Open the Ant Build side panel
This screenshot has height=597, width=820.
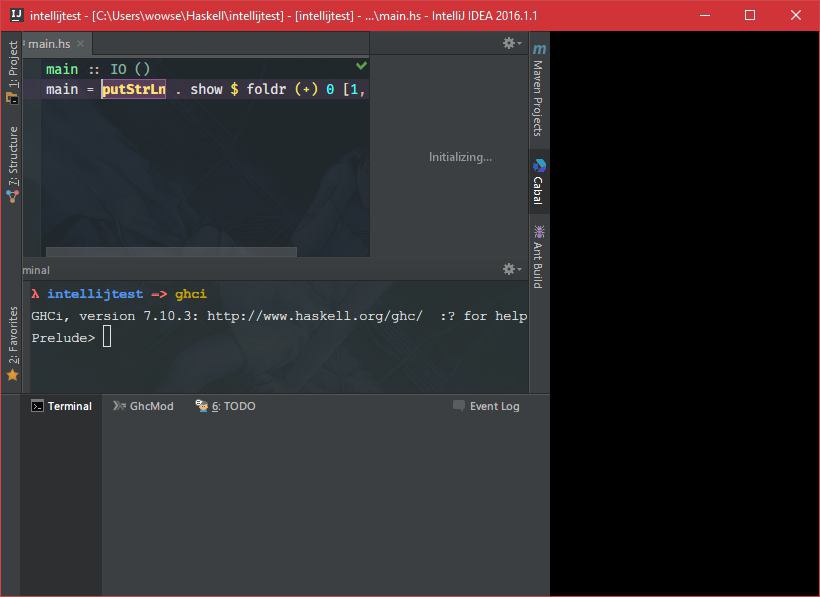click(x=539, y=257)
